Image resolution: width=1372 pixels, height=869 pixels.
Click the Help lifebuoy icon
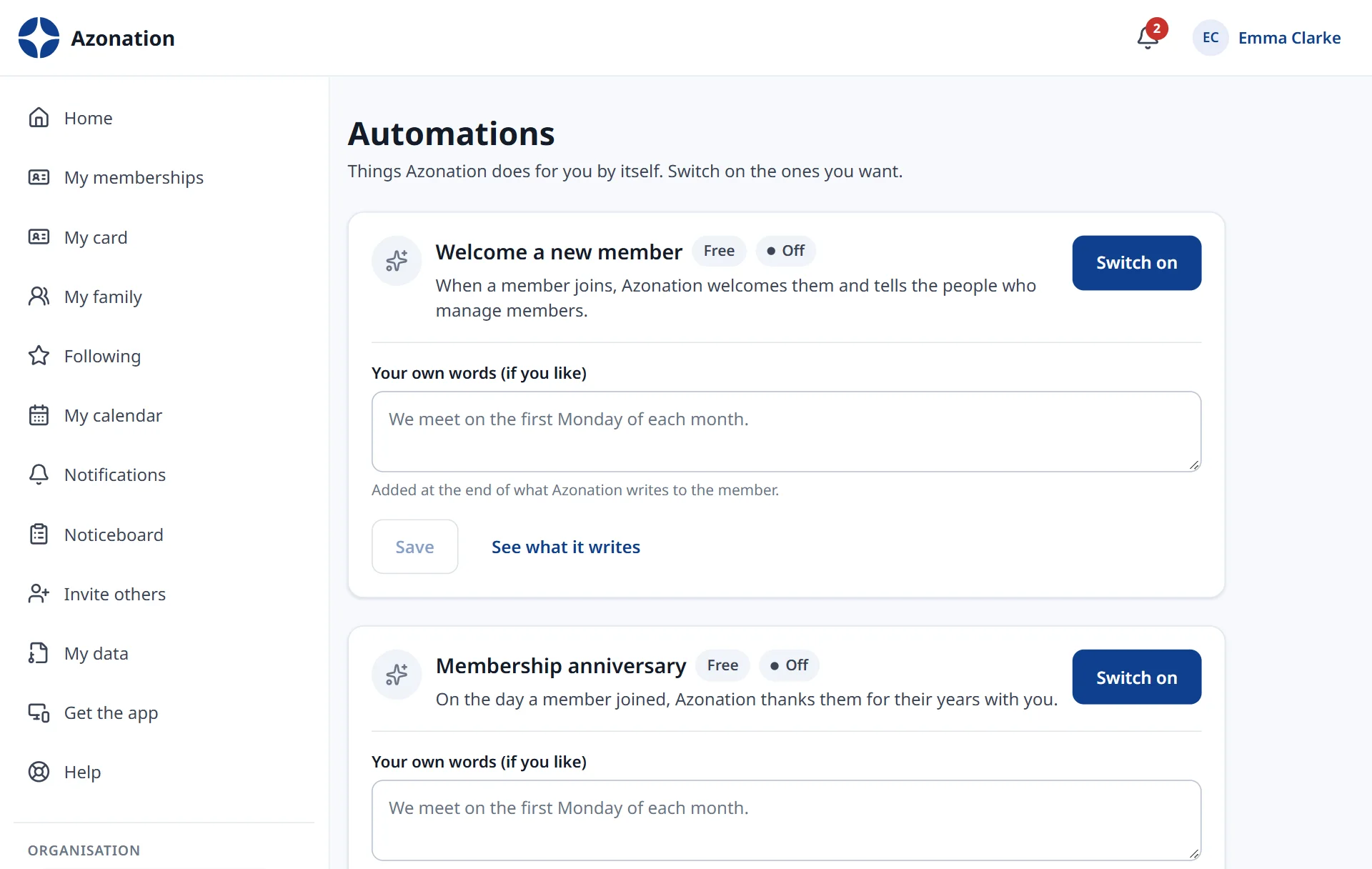[39, 772]
